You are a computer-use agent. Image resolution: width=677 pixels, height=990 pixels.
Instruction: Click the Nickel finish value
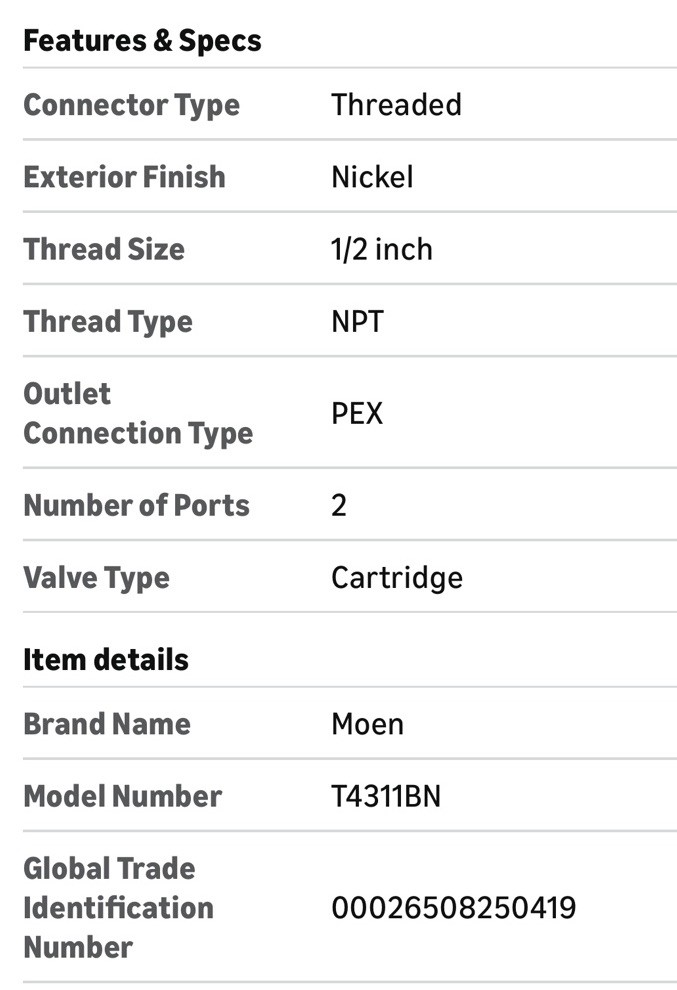click(372, 177)
